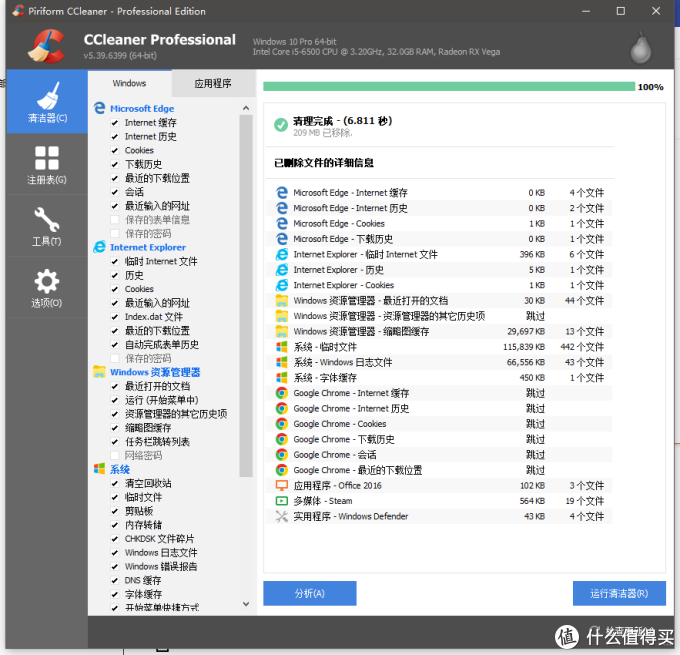
Task: Click the 已删除文件的详细信息 heading
Action: [x=324, y=163]
